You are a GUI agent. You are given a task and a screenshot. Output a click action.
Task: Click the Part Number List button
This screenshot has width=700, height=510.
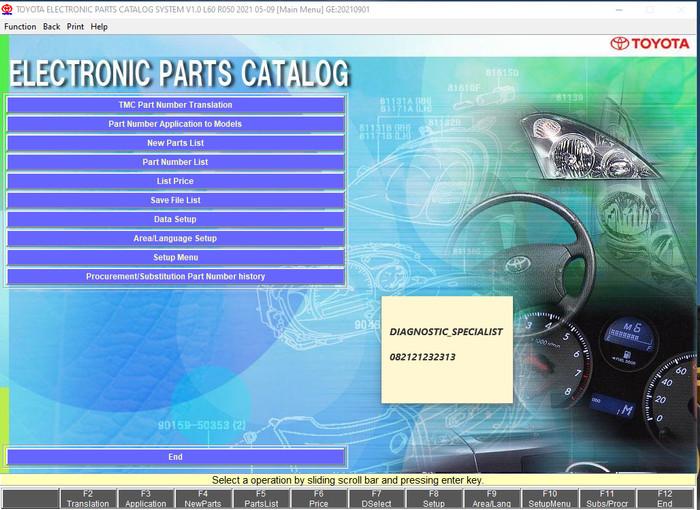tap(175, 162)
